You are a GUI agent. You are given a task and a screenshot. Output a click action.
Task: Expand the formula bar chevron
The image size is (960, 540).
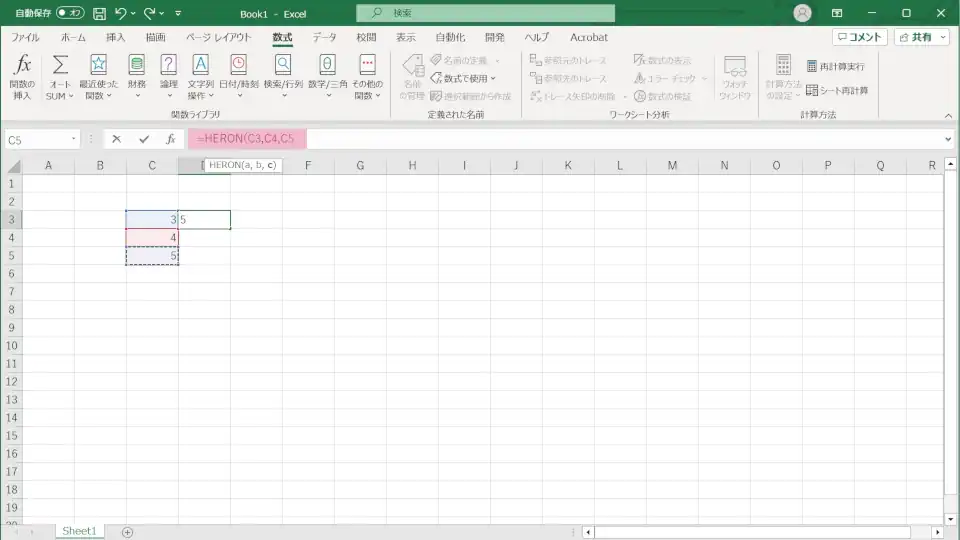(x=948, y=140)
